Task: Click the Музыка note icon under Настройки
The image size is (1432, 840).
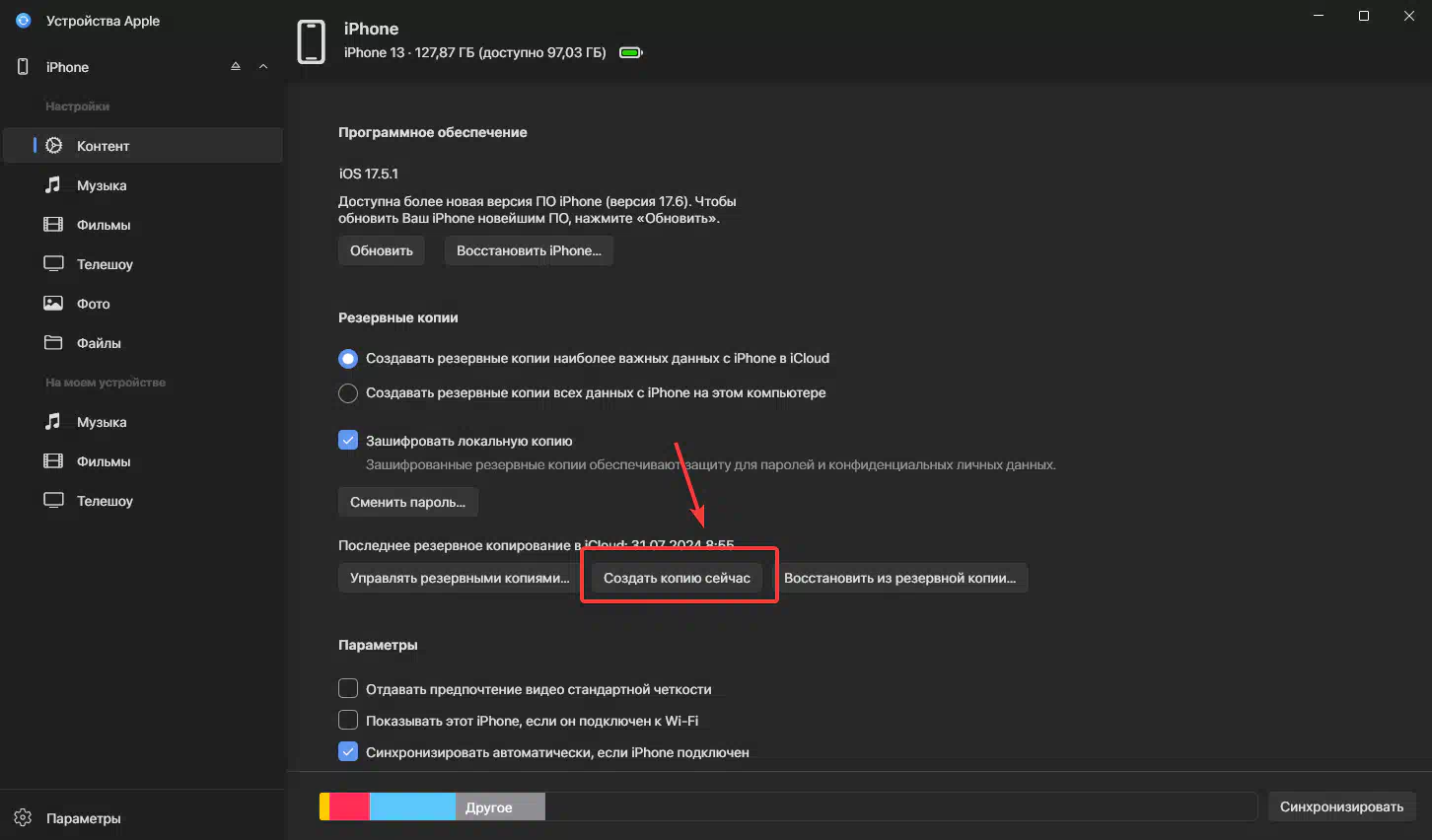Action: [53, 184]
